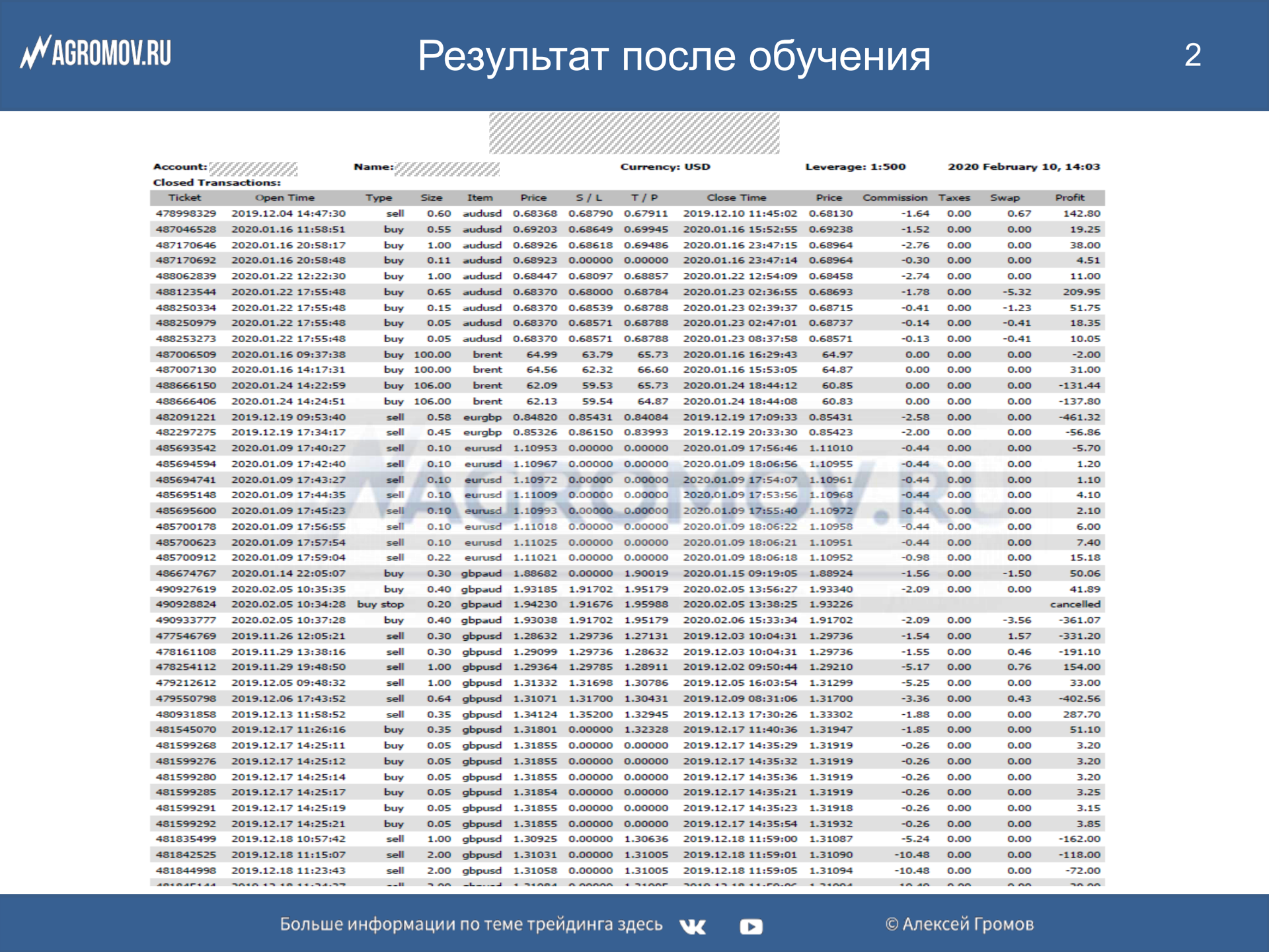Click profit value 154.00

(x=1081, y=667)
